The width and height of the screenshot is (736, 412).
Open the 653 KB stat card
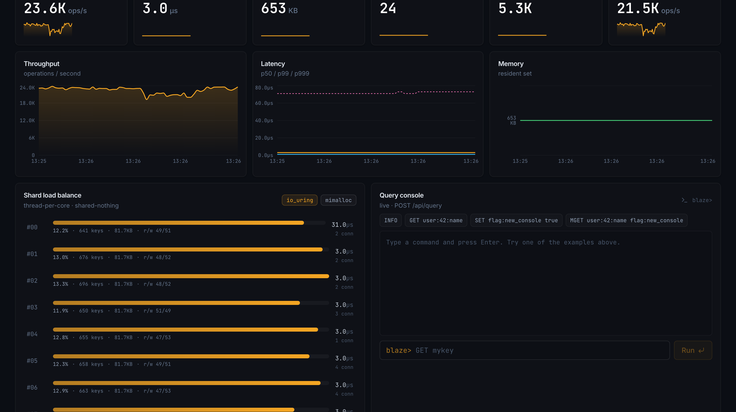click(309, 22)
